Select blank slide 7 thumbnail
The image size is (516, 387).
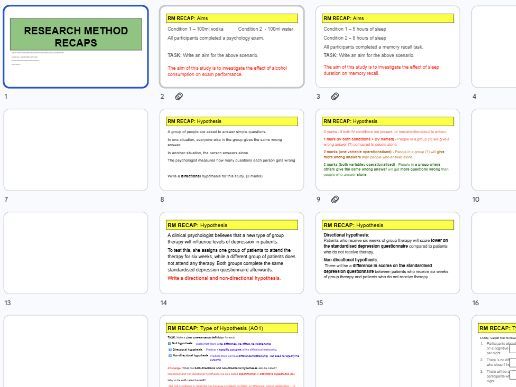pyautogui.click(x=76, y=150)
